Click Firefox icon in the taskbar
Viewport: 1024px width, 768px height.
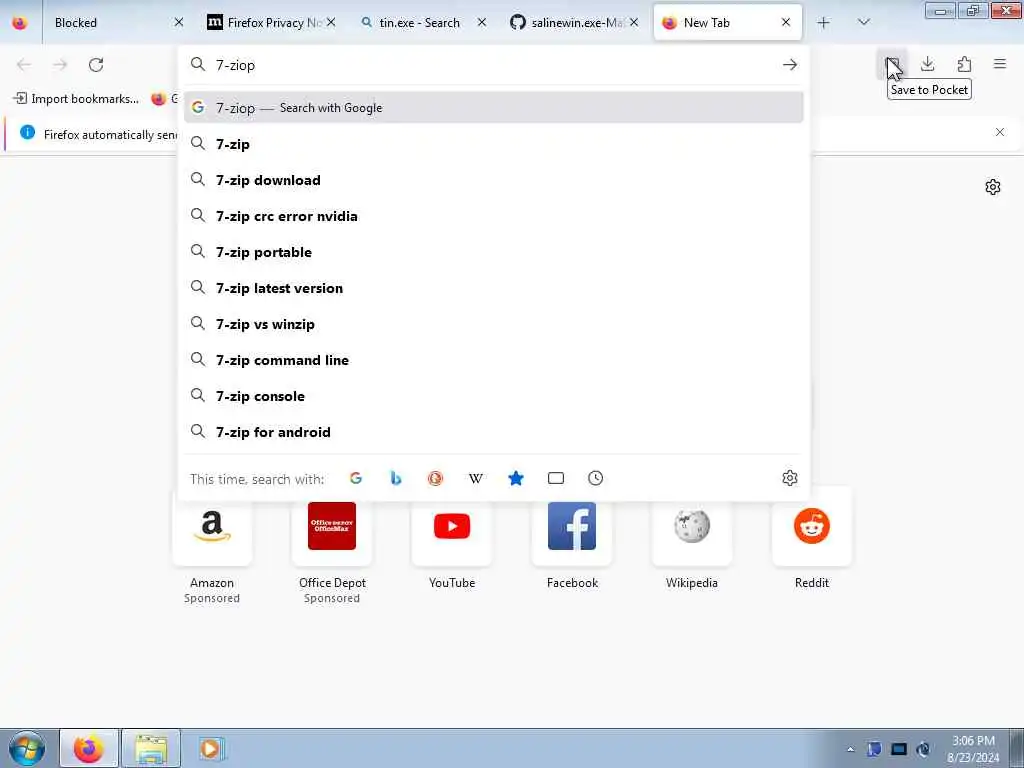click(x=89, y=748)
